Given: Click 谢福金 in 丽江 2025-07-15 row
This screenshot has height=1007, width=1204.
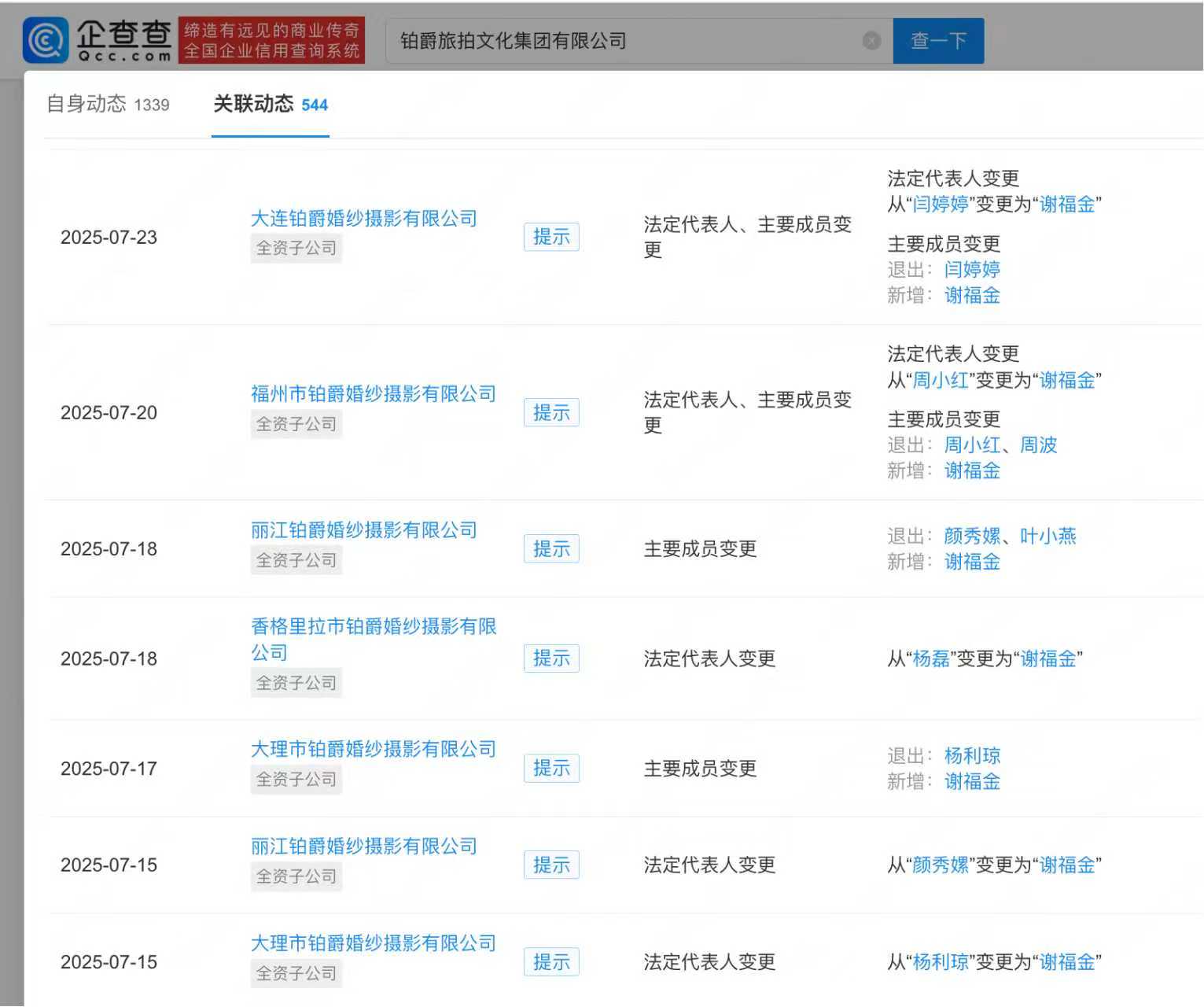Looking at the screenshot, I should [x=1067, y=865].
